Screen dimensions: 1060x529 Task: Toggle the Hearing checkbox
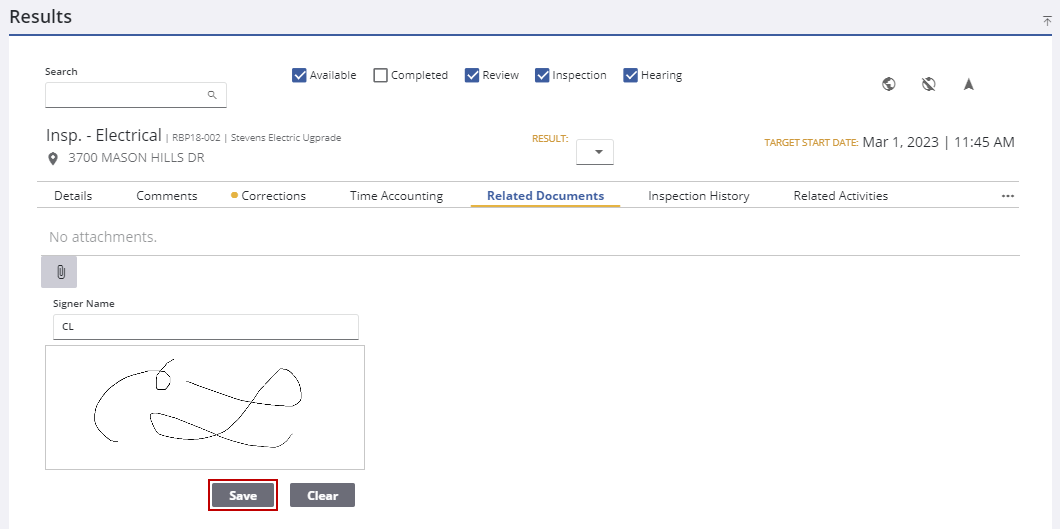(631, 75)
